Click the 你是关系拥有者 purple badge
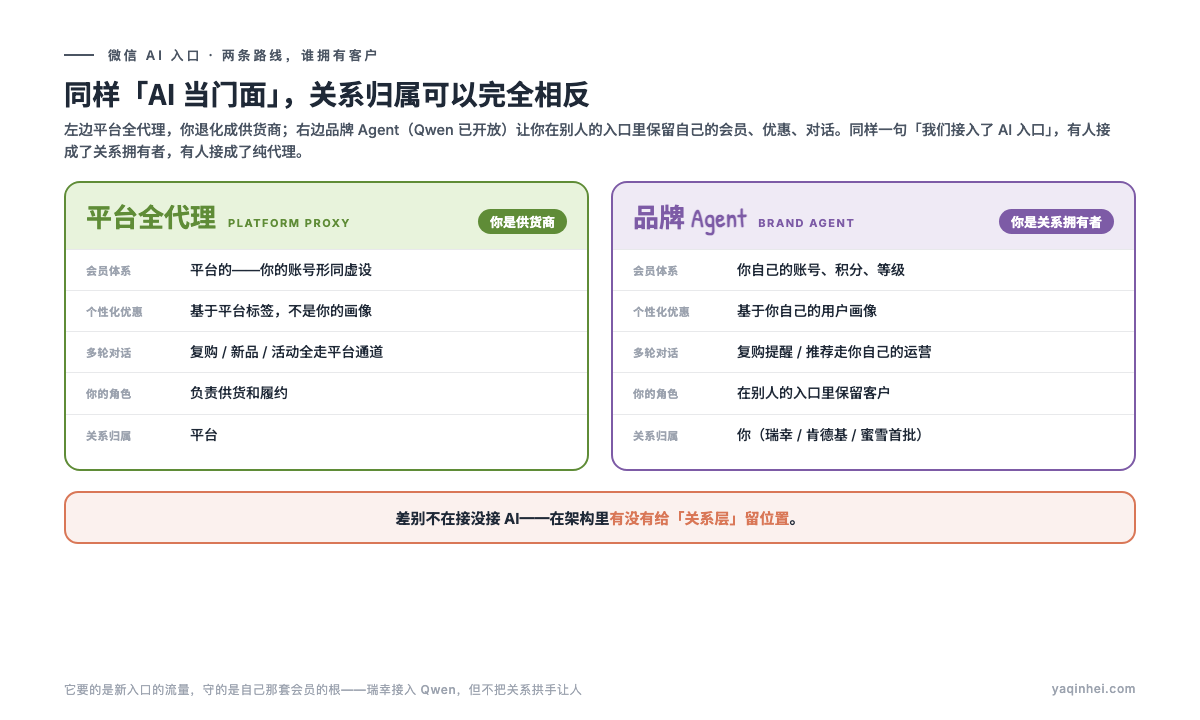This screenshot has width=1200, height=720. click(x=1056, y=222)
